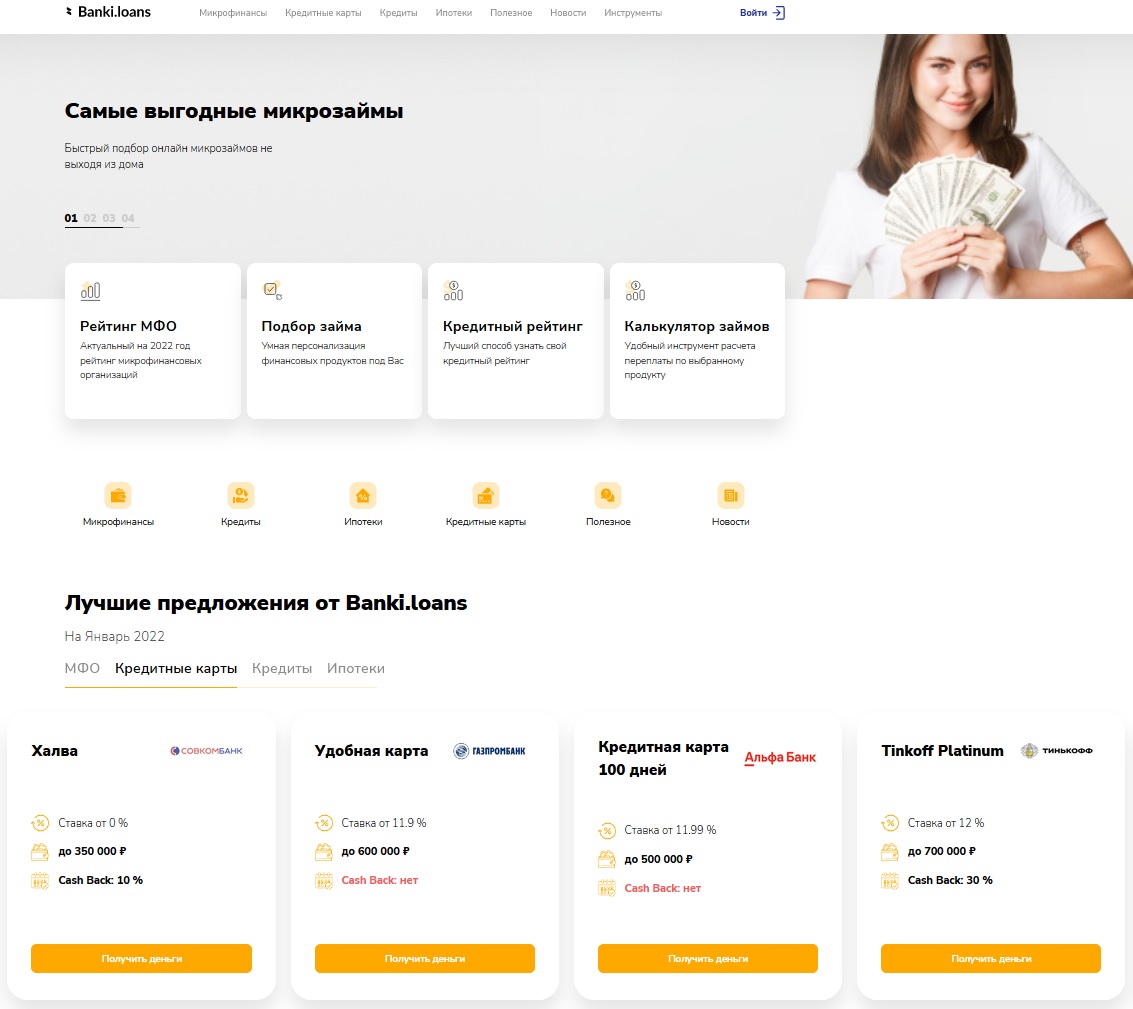Click the checkmark icon above Подбор займа

(272, 291)
